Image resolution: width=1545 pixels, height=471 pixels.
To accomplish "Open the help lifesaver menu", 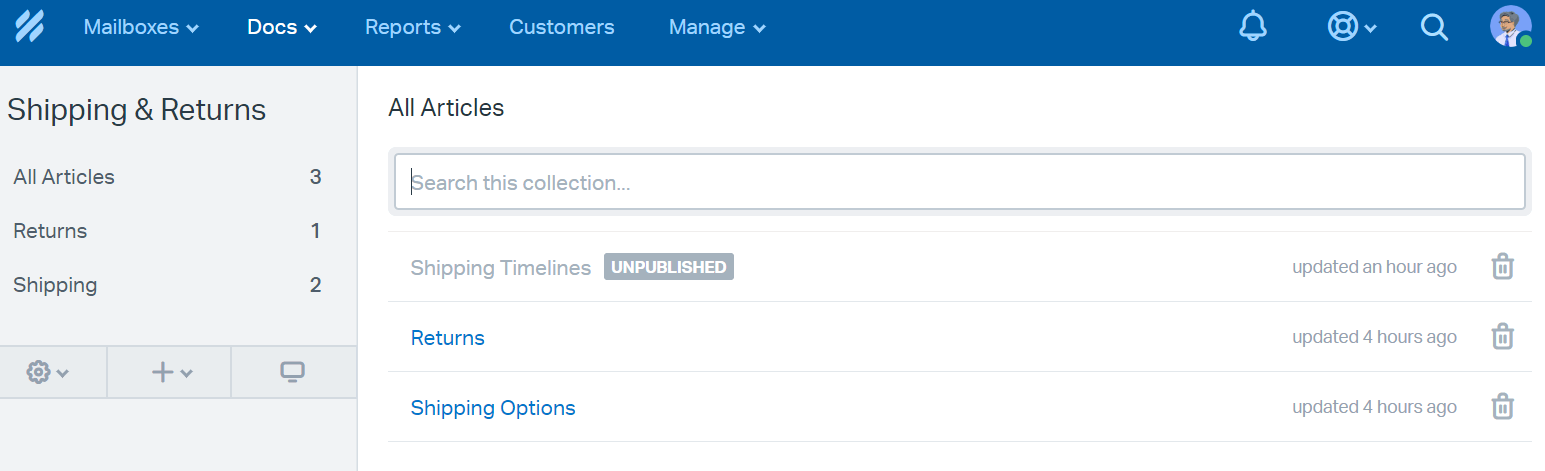I will pos(1351,27).
